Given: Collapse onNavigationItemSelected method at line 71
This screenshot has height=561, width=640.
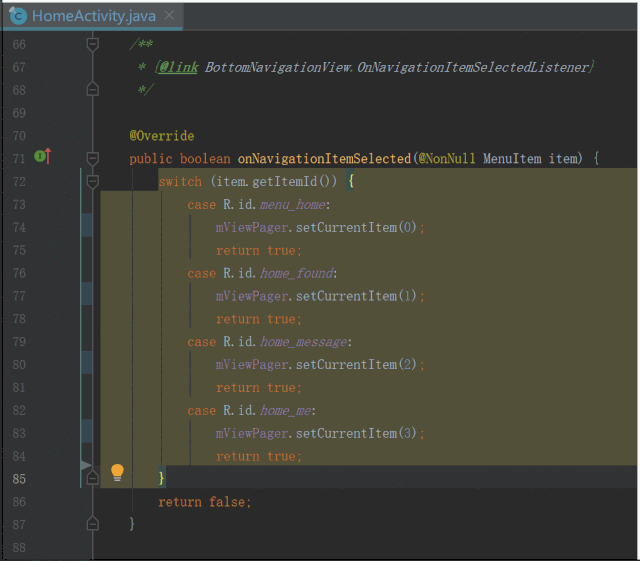Looking at the screenshot, I should [93, 158].
